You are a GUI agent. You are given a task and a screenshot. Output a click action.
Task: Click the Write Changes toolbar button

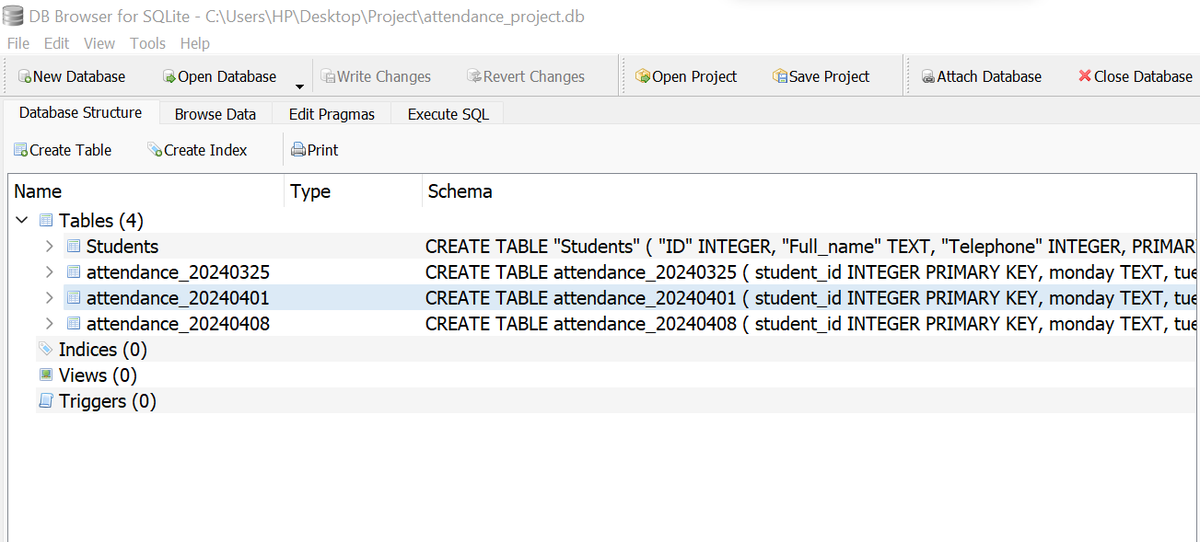[x=376, y=77]
